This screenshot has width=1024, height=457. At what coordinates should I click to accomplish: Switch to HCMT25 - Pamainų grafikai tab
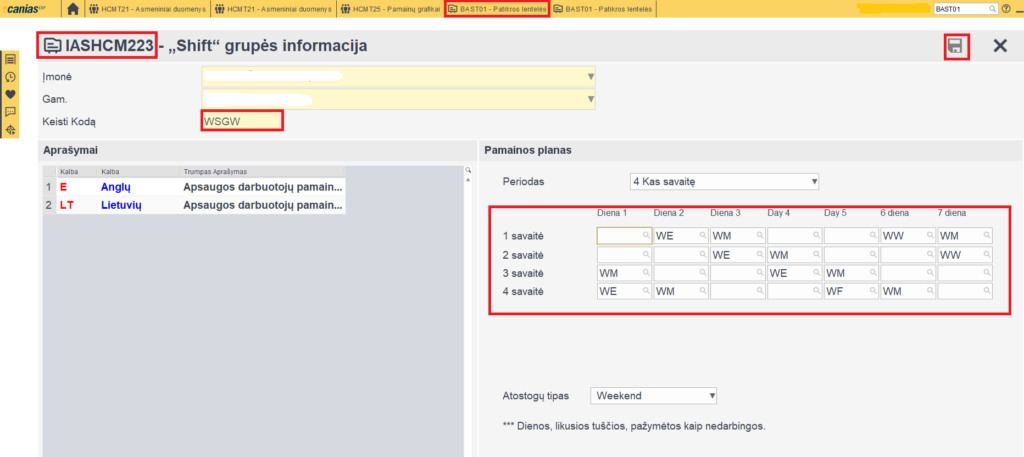392,9
